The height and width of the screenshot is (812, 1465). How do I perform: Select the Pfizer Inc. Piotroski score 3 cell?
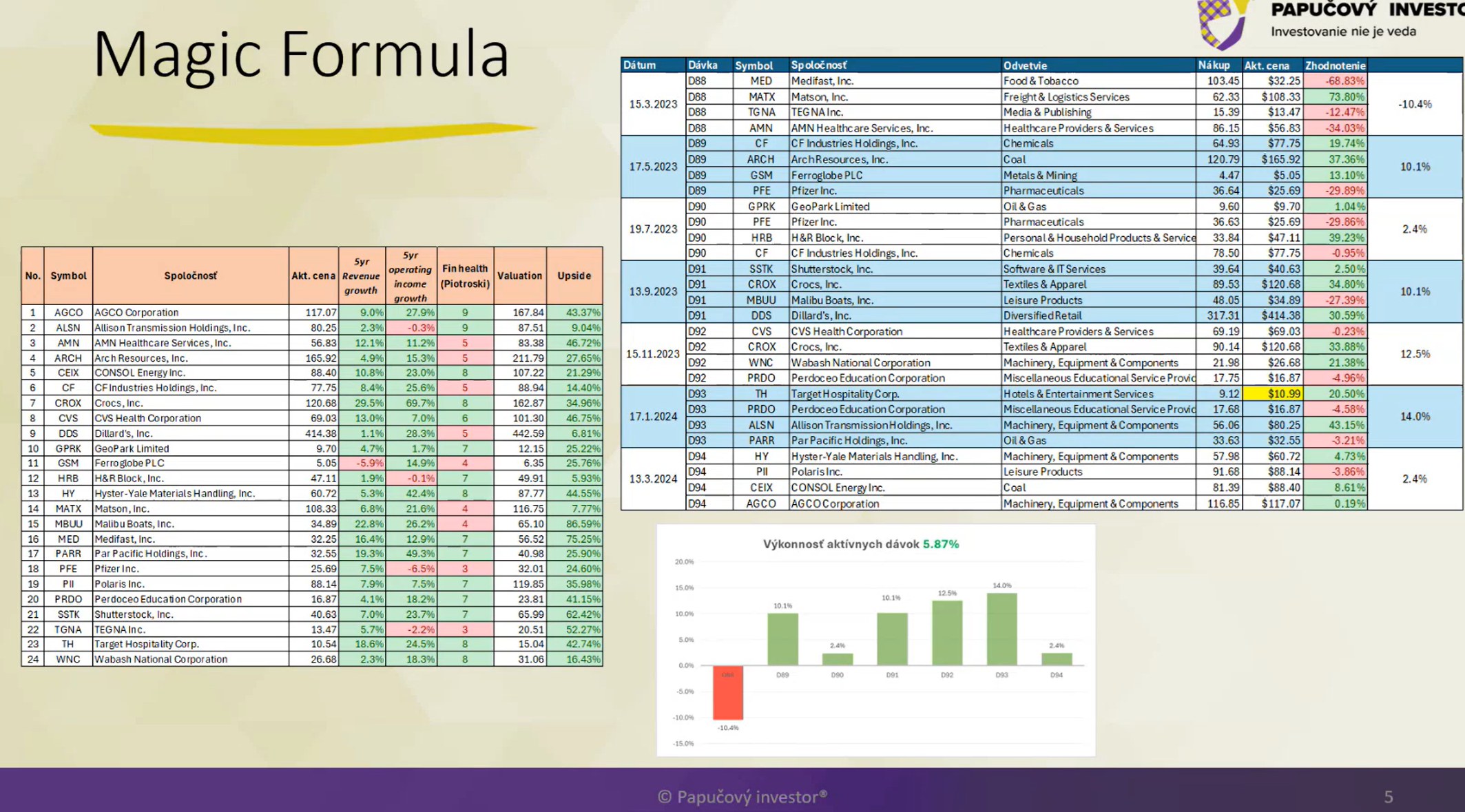pos(465,569)
